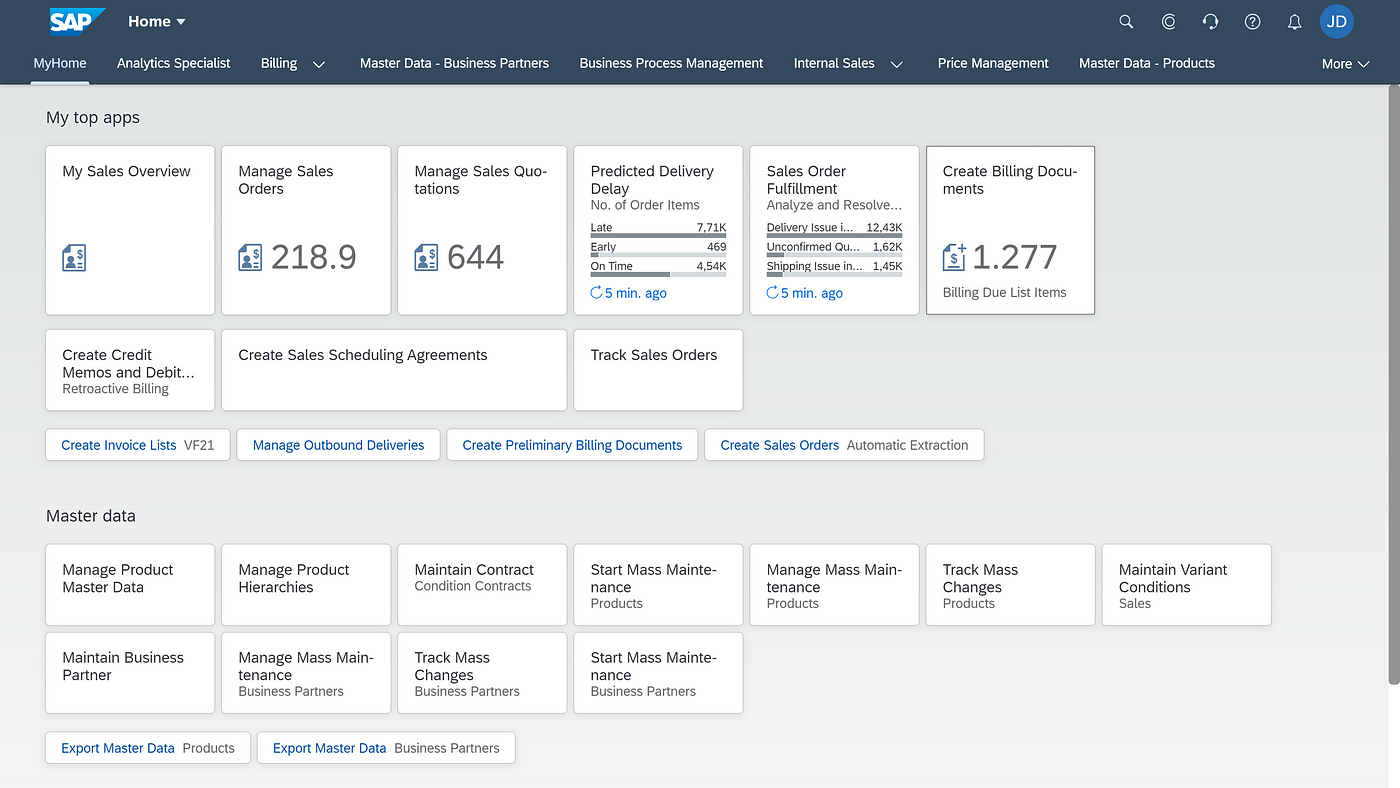Refresh the Predicted Delivery Delay tile
This screenshot has height=788, width=1400.
[x=597, y=293]
